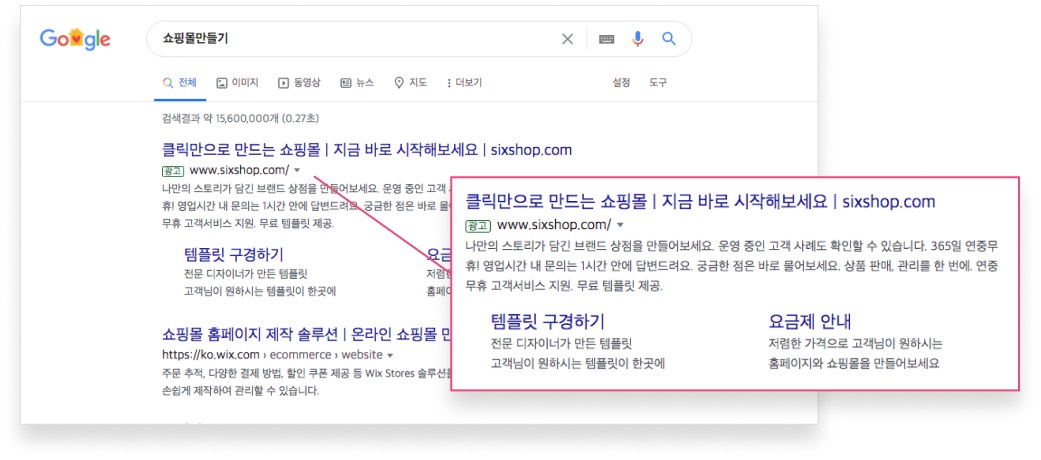
Task: Clear the search box with X icon
Action: click(567, 39)
